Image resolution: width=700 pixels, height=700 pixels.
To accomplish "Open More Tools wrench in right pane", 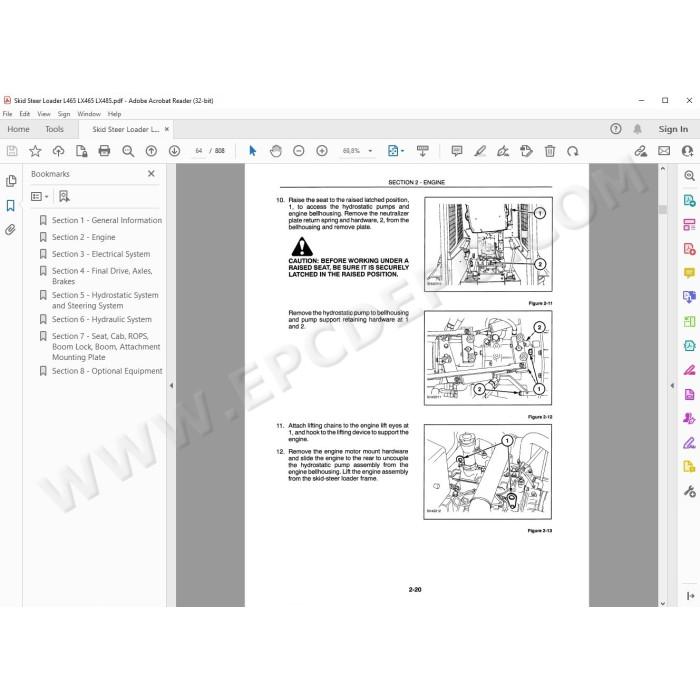I will 689,492.
